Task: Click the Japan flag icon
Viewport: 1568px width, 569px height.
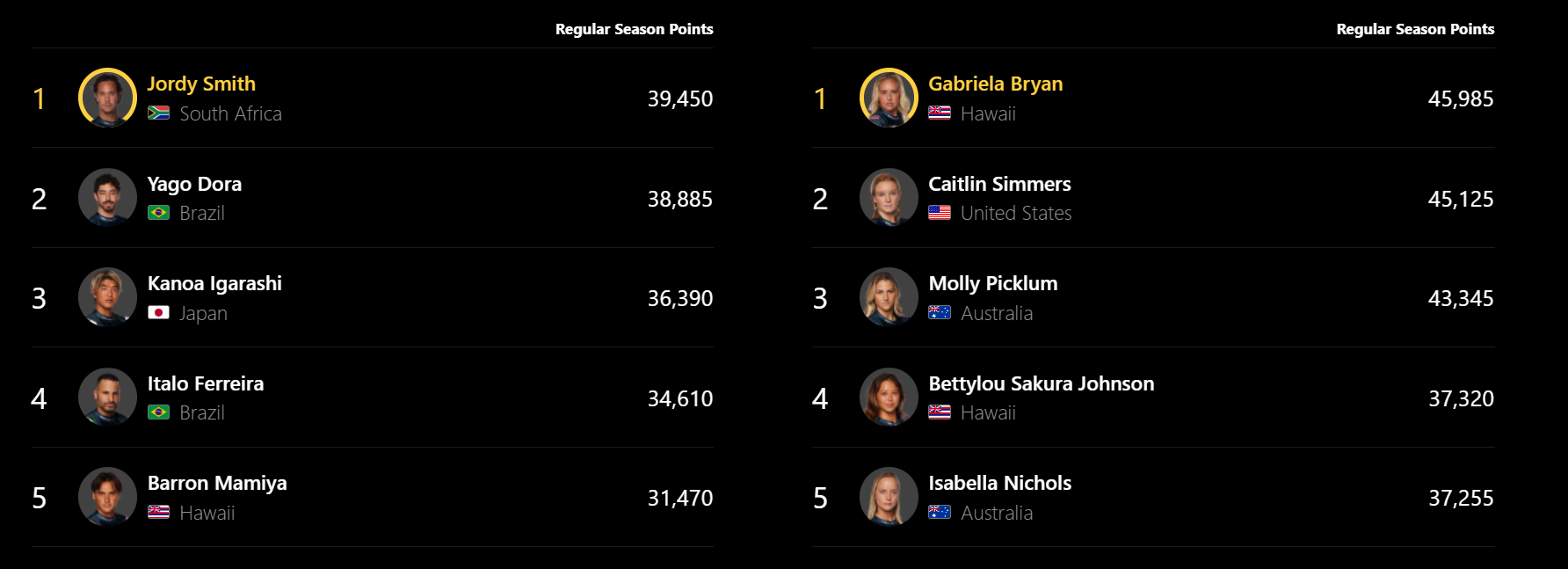Action: (x=158, y=312)
